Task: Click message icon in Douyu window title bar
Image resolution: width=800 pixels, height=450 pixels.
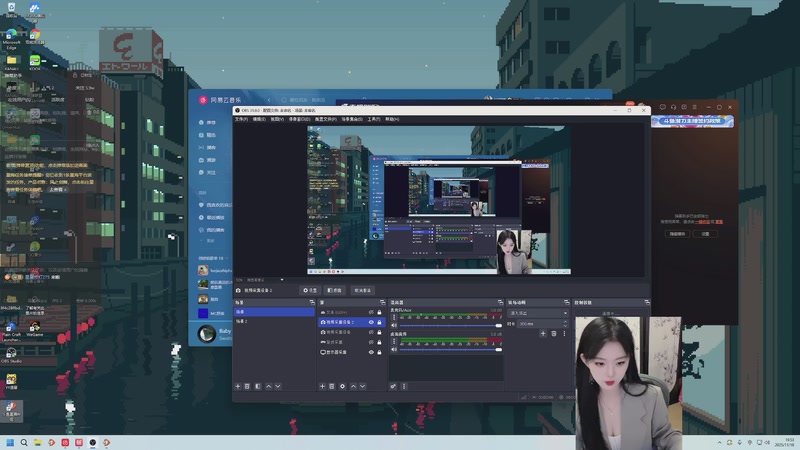Action: [x=662, y=107]
